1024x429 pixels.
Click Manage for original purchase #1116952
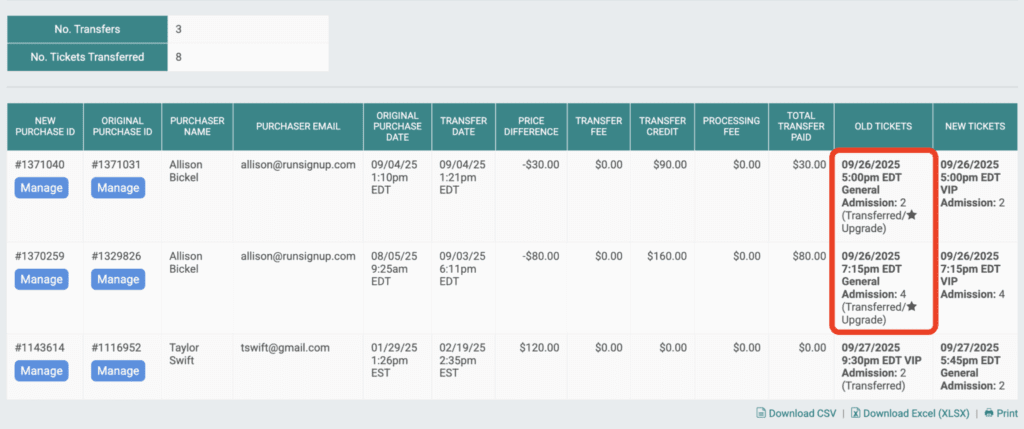(117, 371)
